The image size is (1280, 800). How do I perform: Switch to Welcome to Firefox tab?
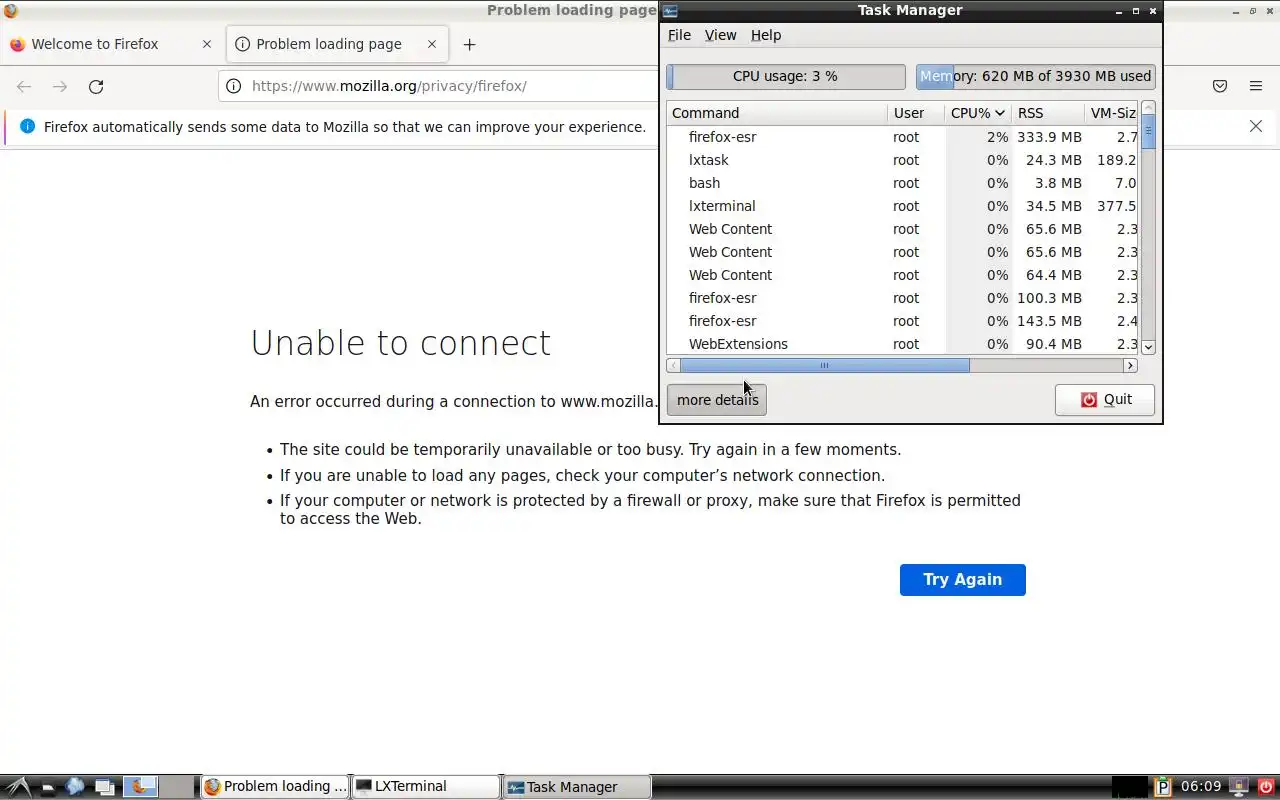point(110,44)
